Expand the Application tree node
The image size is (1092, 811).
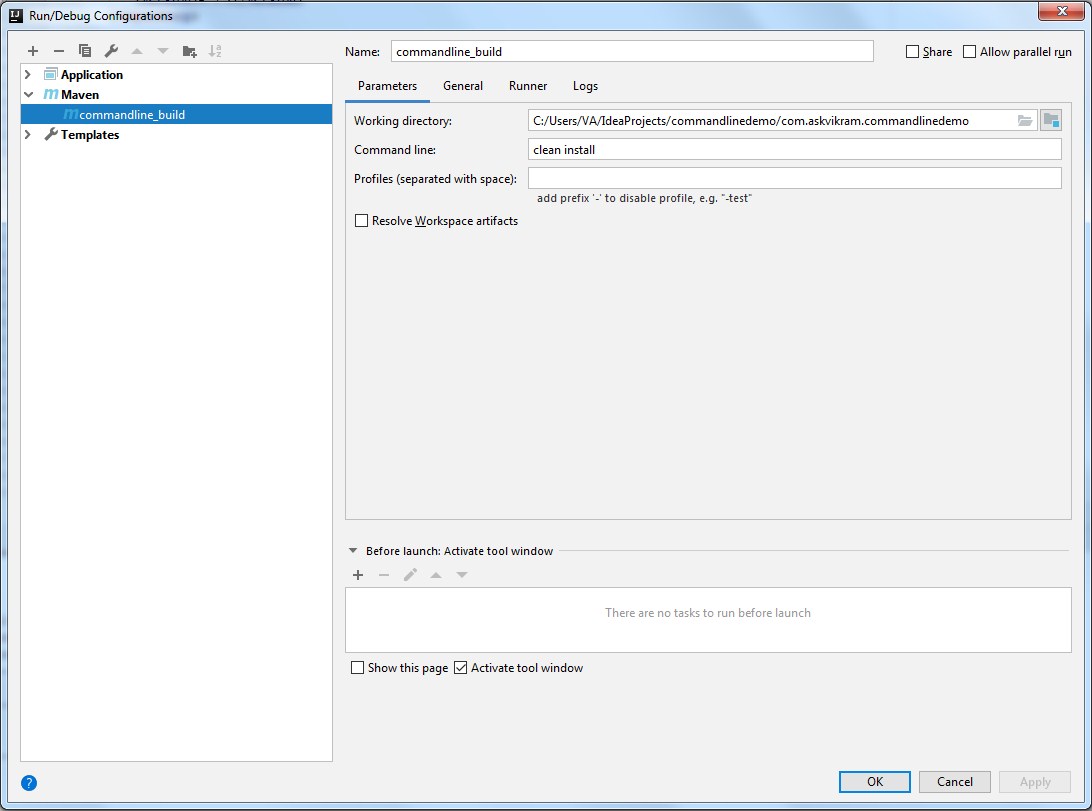tap(28, 74)
